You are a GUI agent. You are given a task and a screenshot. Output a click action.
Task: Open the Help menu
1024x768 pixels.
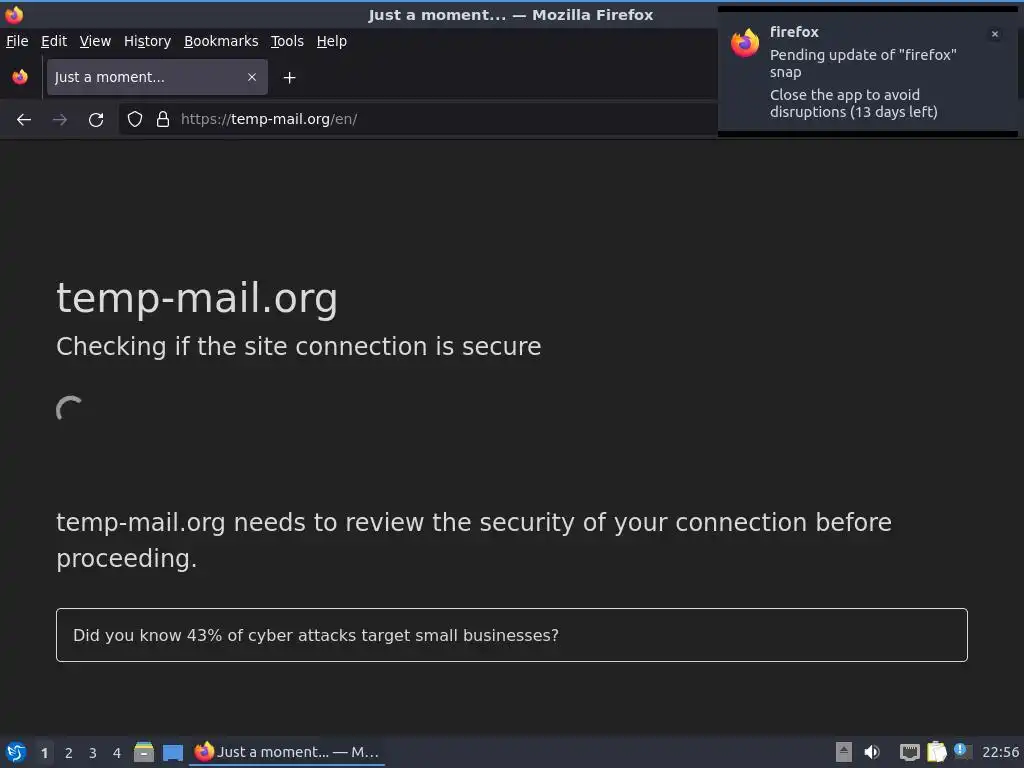332,41
